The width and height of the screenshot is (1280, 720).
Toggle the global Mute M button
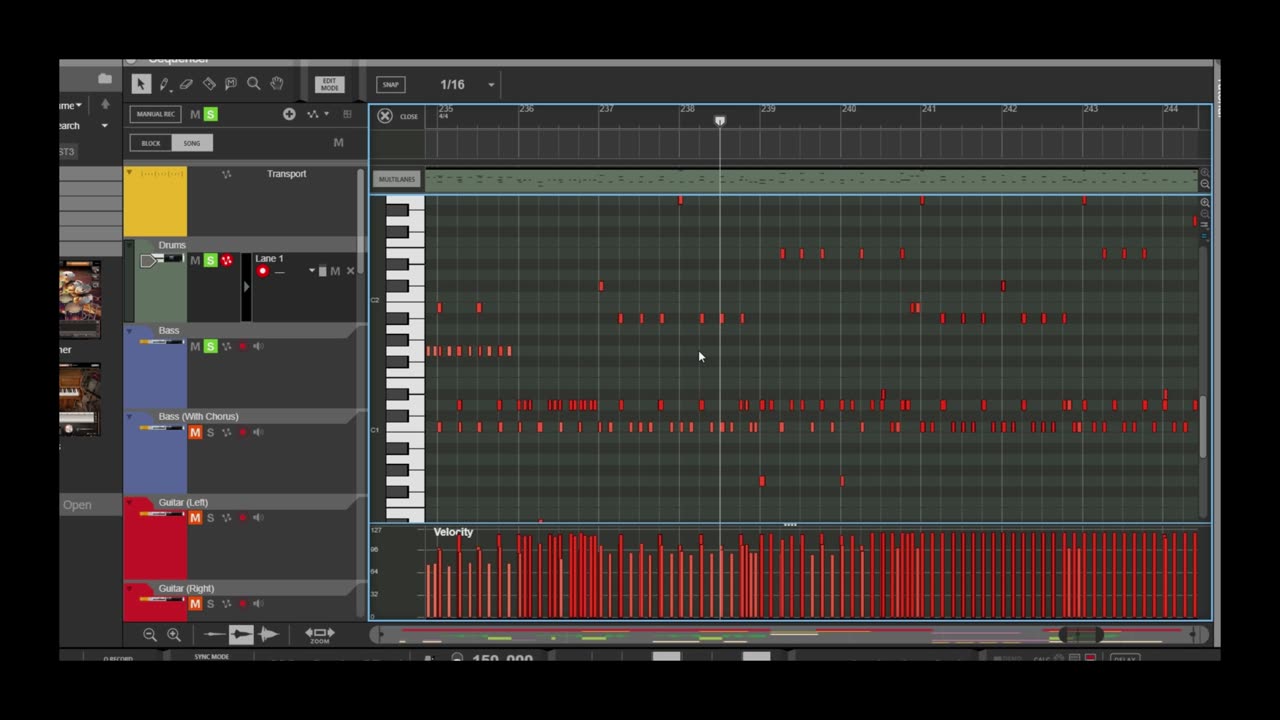click(x=195, y=114)
